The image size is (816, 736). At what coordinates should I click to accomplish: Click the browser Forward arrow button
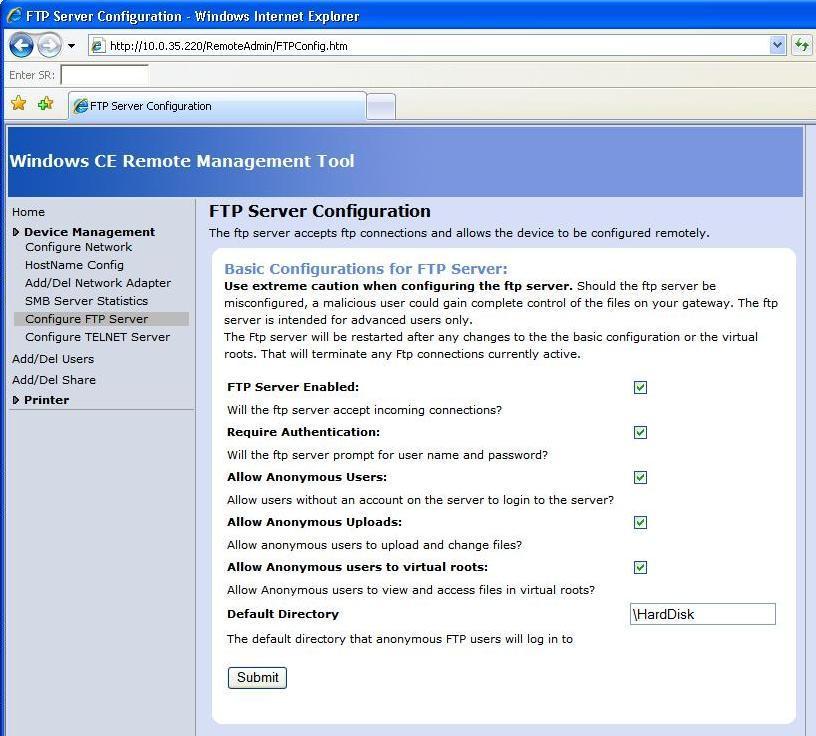point(49,45)
